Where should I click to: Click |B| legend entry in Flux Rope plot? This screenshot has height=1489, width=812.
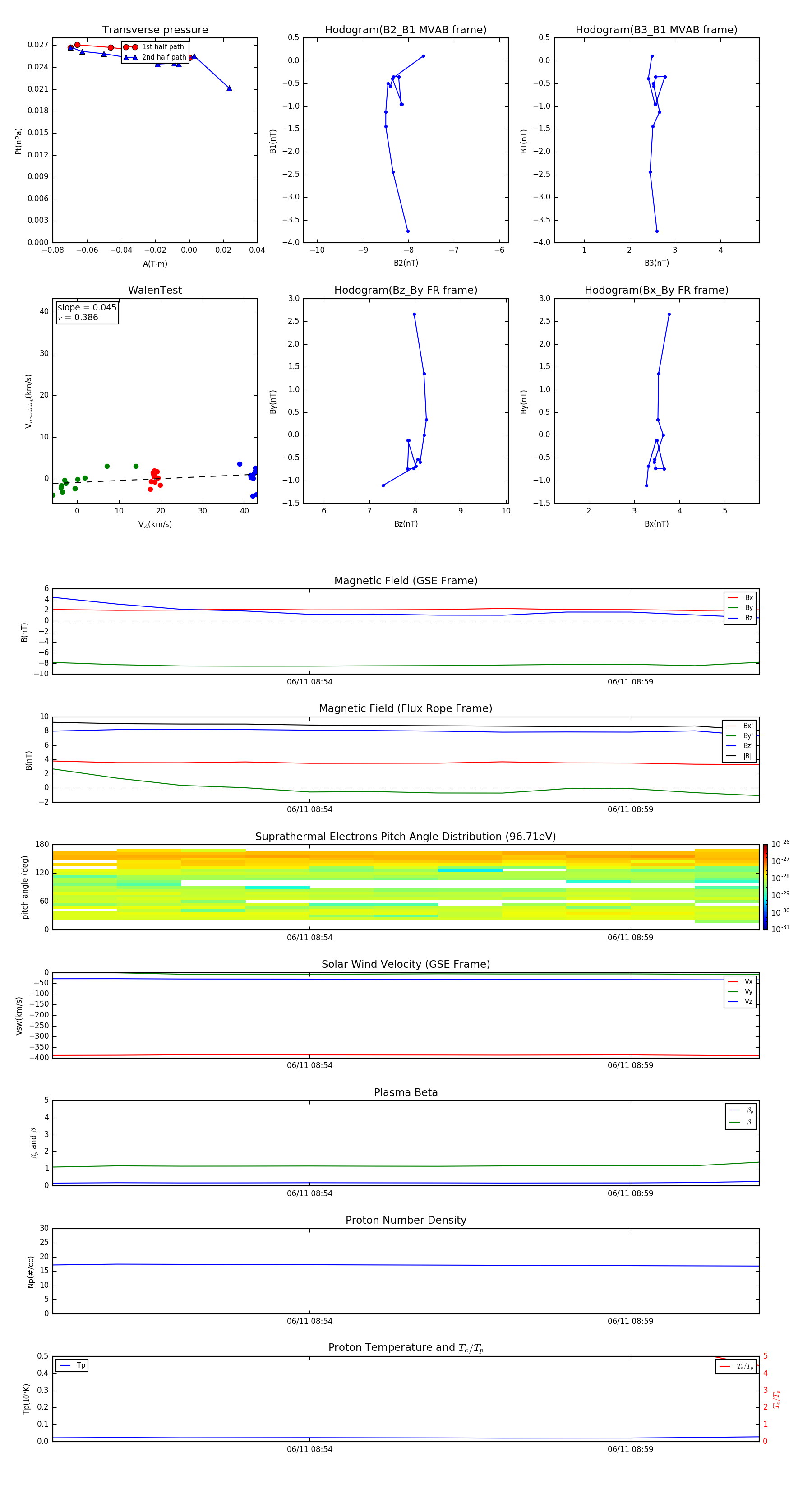click(739, 756)
